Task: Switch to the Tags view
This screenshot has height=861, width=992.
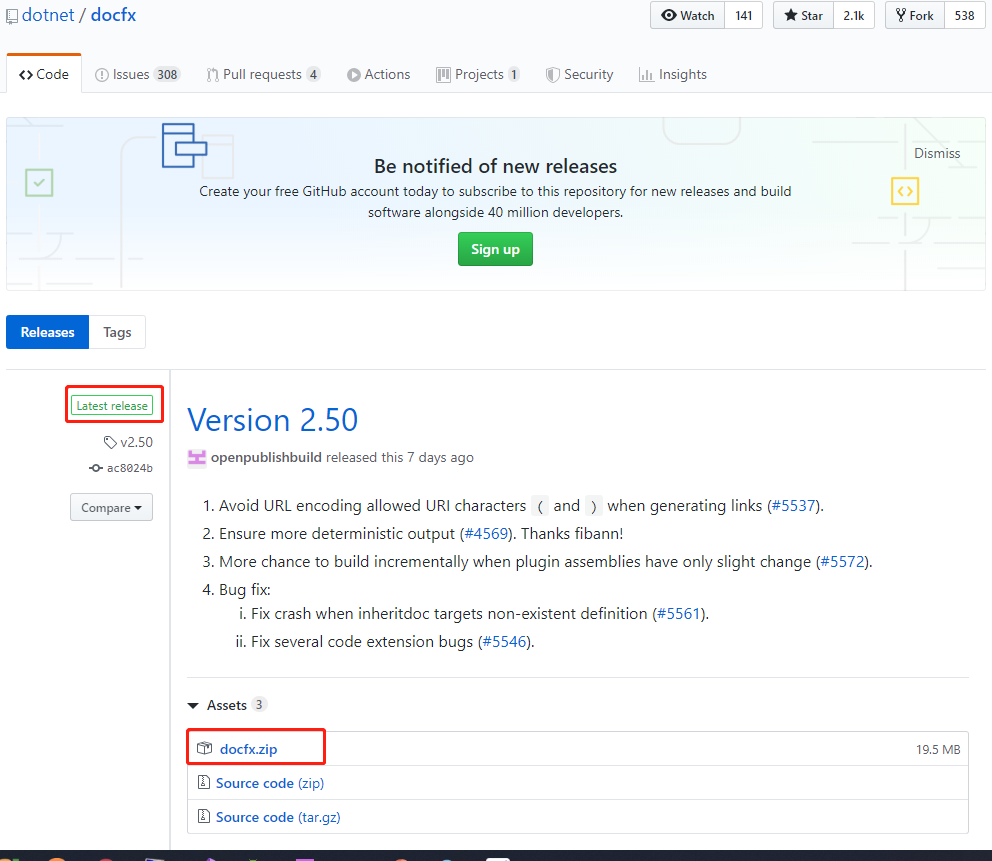Action: pyautogui.click(x=117, y=332)
